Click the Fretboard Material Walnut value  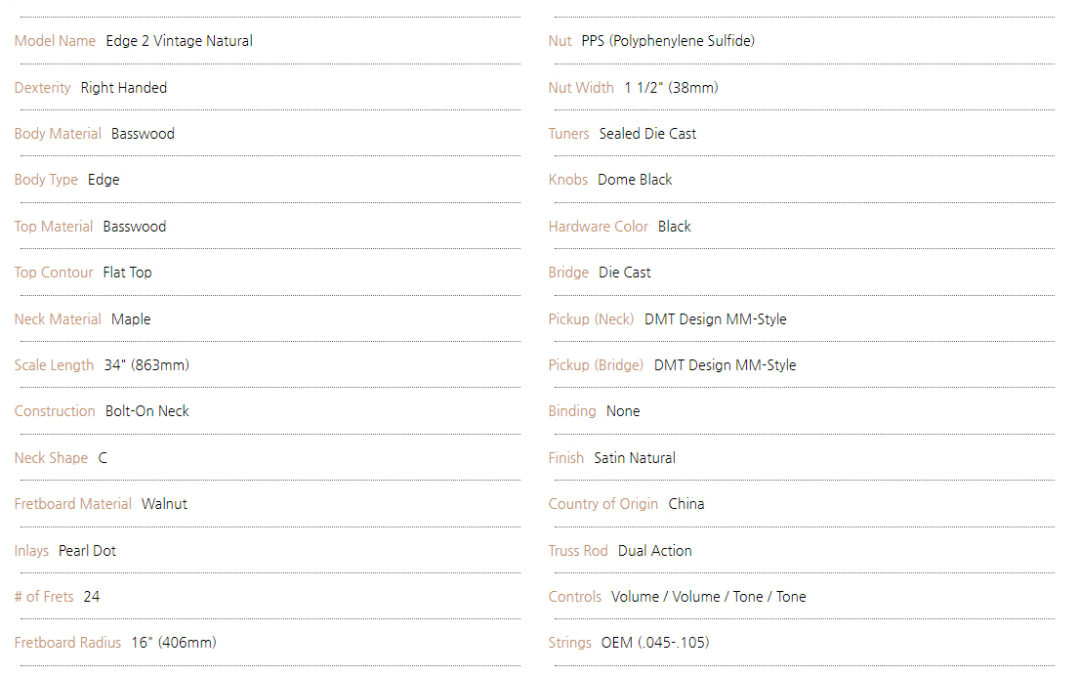[x=165, y=504]
